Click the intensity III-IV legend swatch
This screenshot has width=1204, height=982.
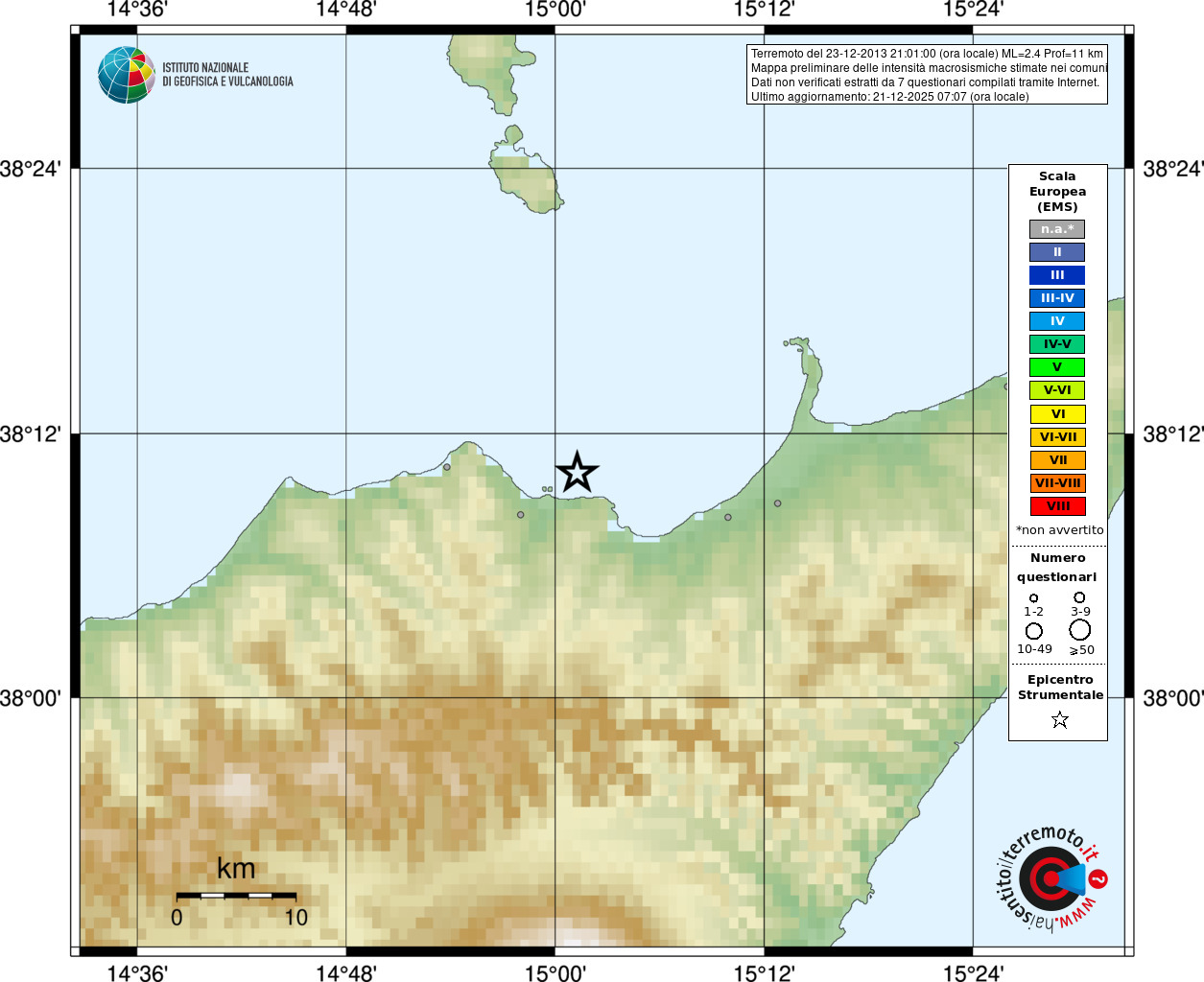pyautogui.click(x=1057, y=298)
